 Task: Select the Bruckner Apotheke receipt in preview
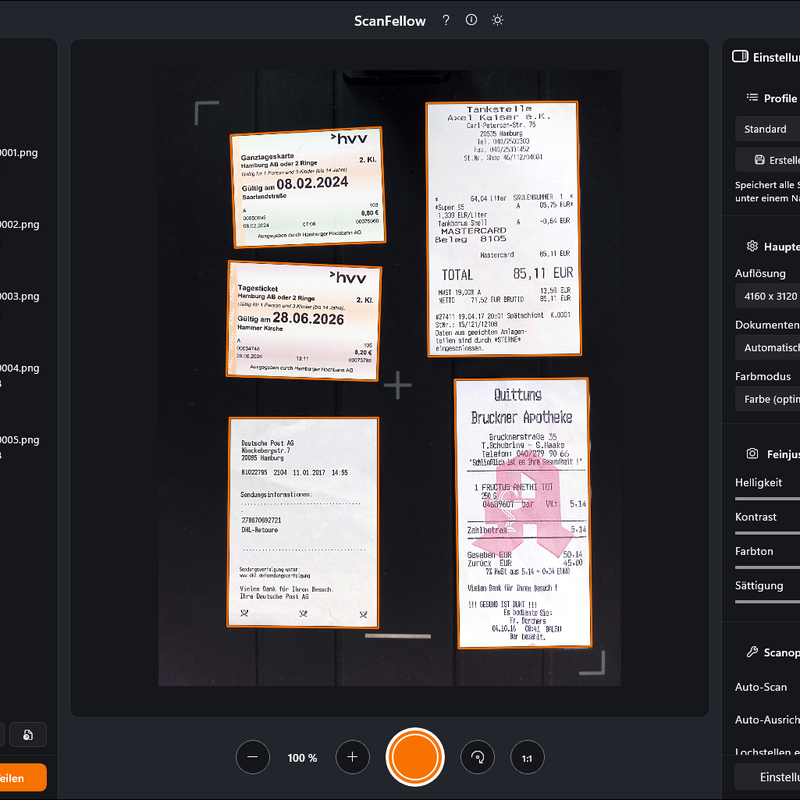(523, 513)
